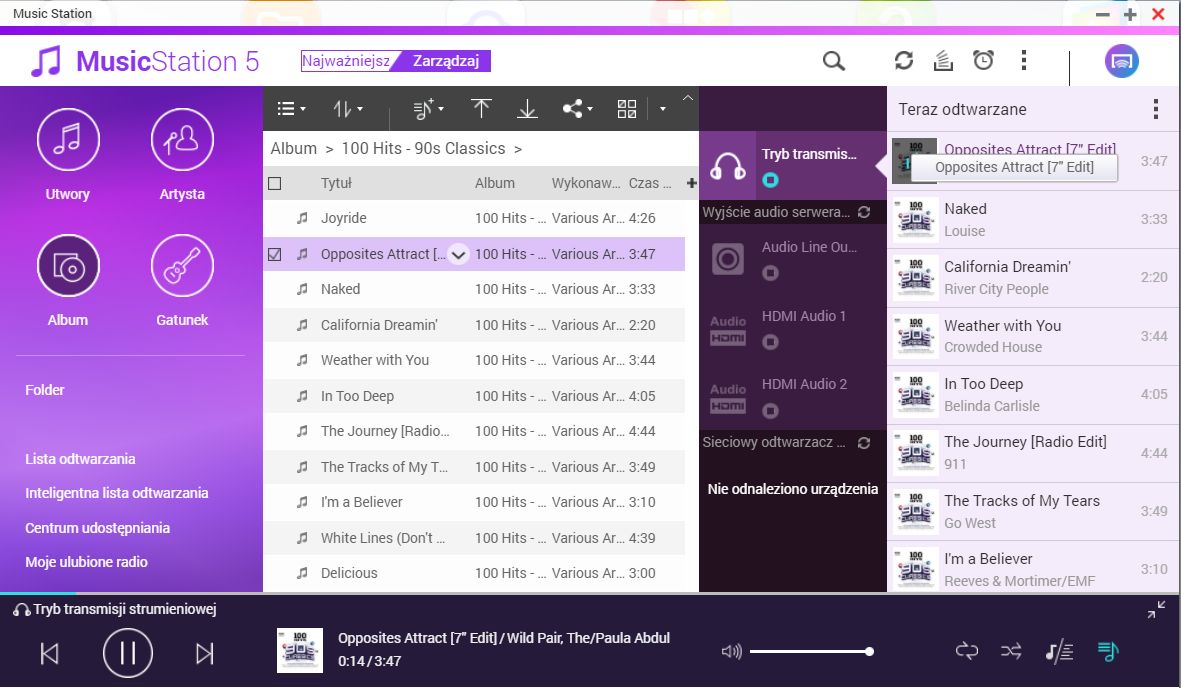Switch player to compact mode
Viewport: 1181px width, 688px height.
1156,610
